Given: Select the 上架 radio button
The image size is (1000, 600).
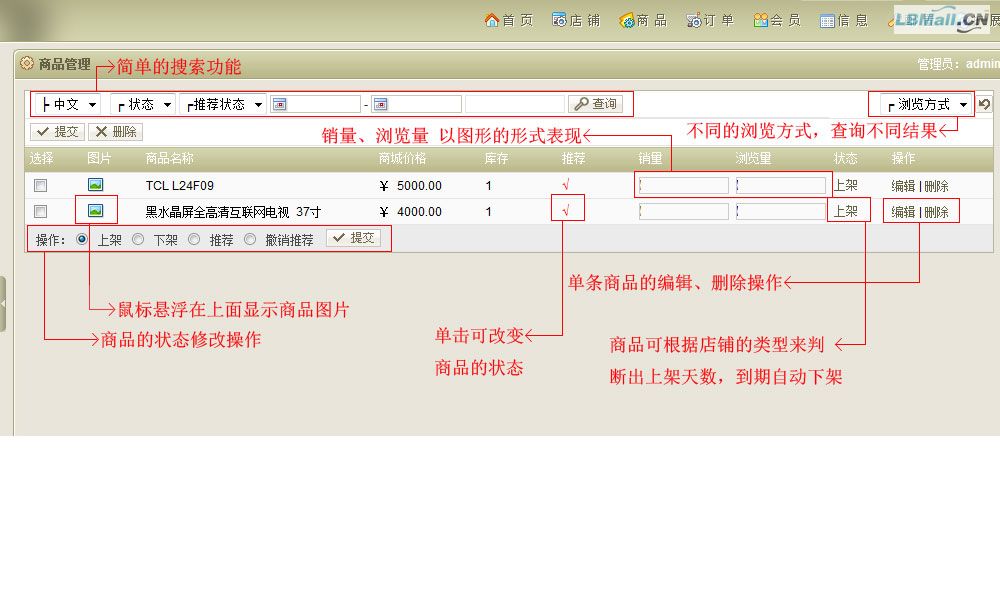Looking at the screenshot, I should (x=82, y=239).
